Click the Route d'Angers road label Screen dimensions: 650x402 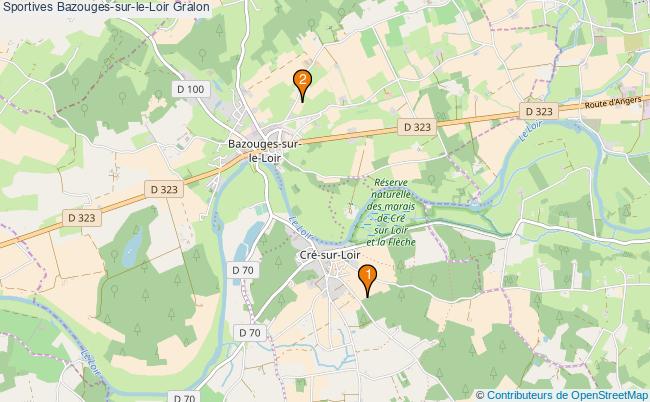[x=613, y=102]
